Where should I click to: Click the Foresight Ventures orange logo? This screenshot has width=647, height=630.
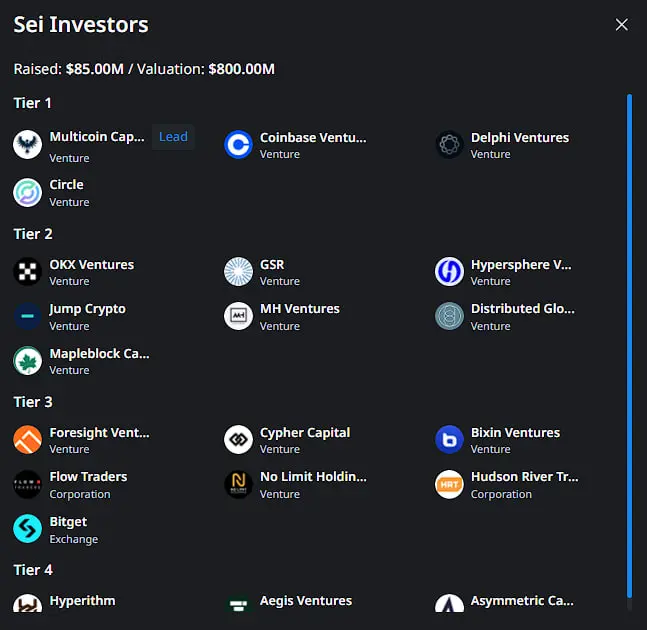coord(27,439)
